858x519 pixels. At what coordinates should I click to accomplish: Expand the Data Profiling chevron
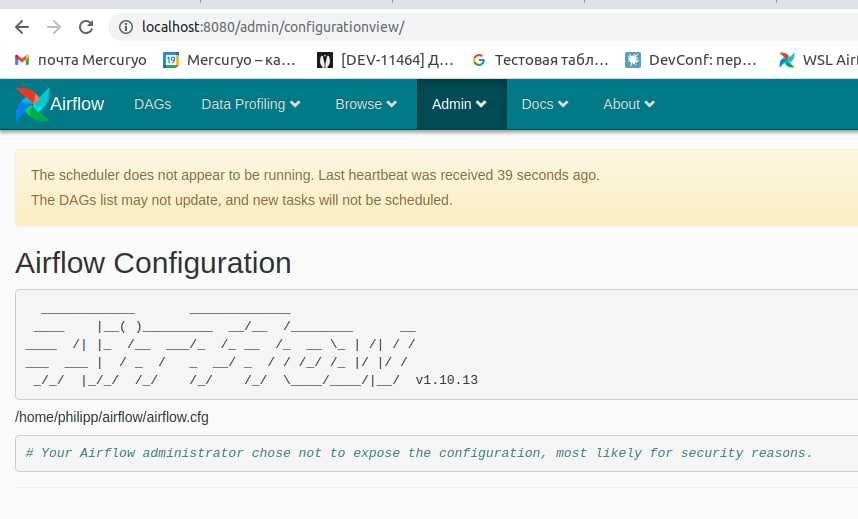tap(295, 104)
